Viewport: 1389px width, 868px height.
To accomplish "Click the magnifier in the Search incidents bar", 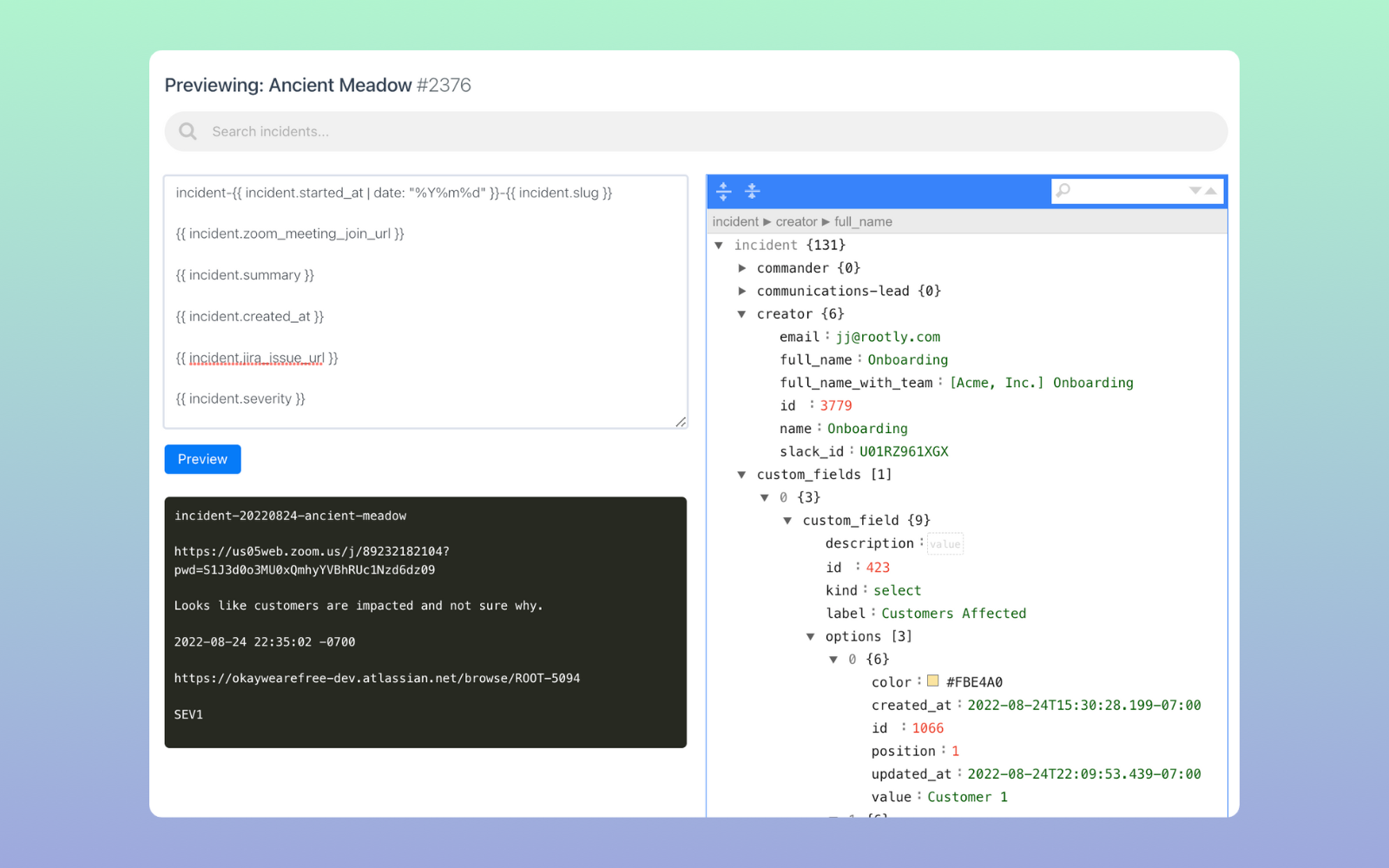I will pyautogui.click(x=187, y=131).
